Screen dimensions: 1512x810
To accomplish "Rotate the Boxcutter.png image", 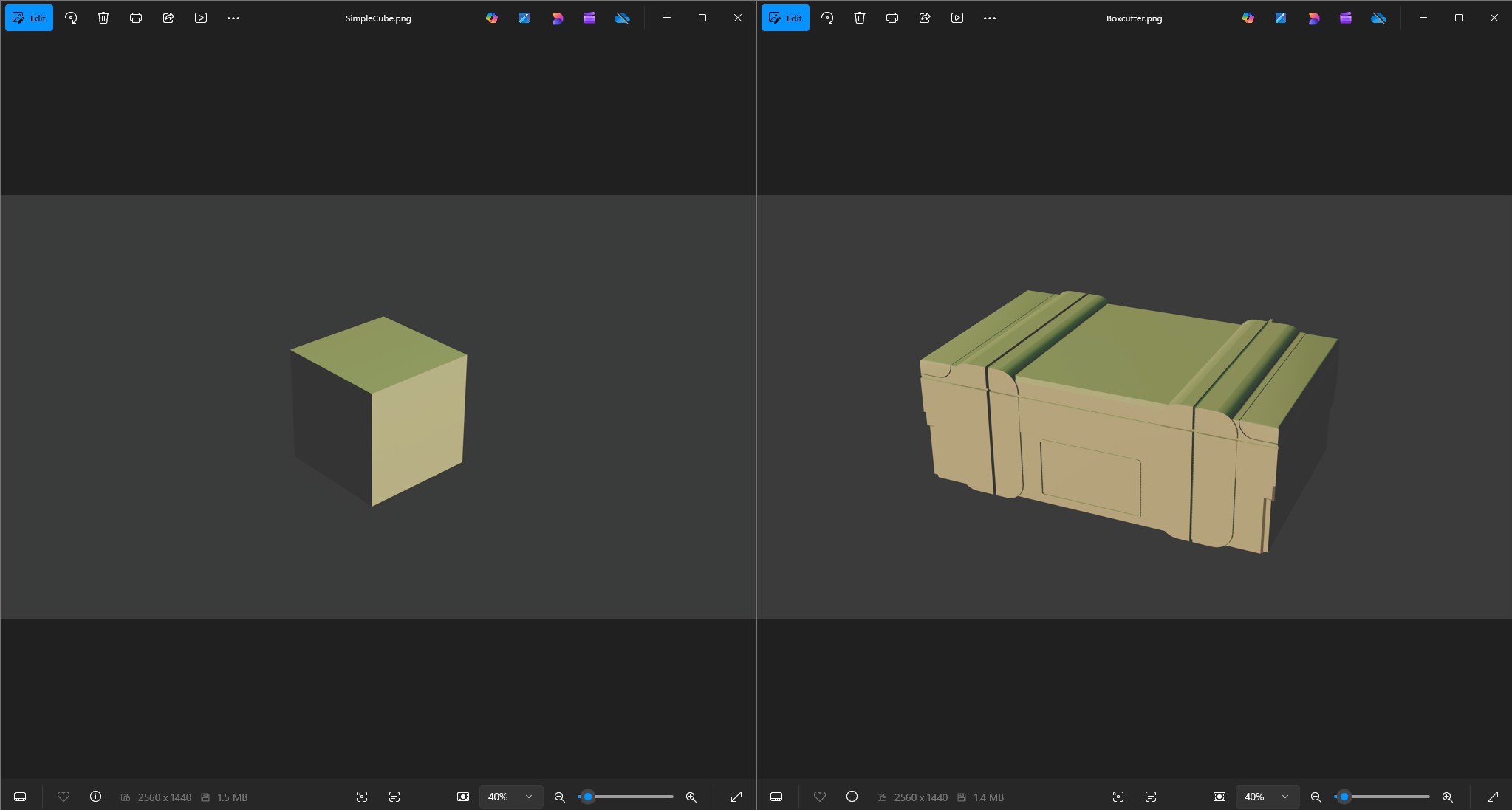I will coord(827,18).
